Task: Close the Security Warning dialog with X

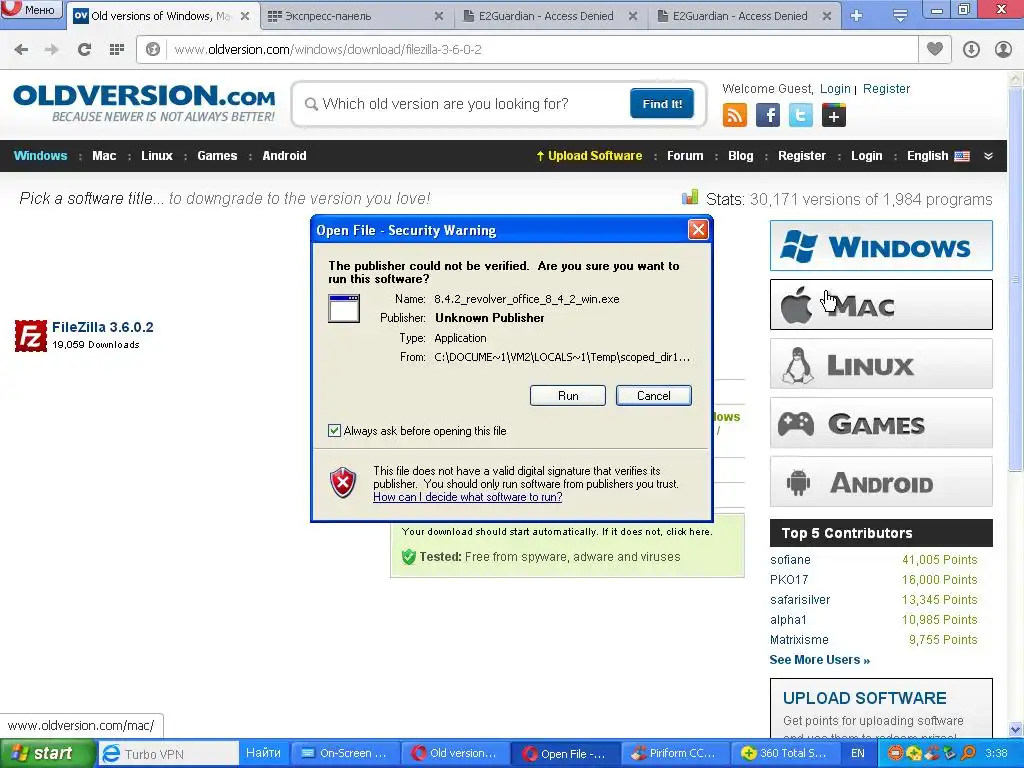Action: (697, 230)
